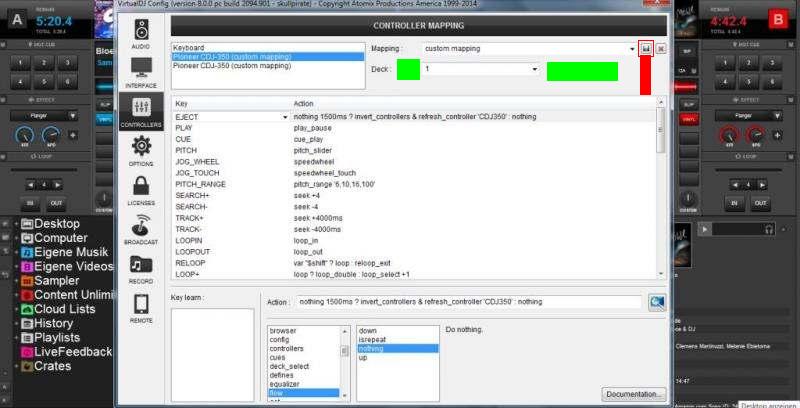Play prelisten track in side player
The height and width of the screenshot is (408, 800).
(x=704, y=230)
